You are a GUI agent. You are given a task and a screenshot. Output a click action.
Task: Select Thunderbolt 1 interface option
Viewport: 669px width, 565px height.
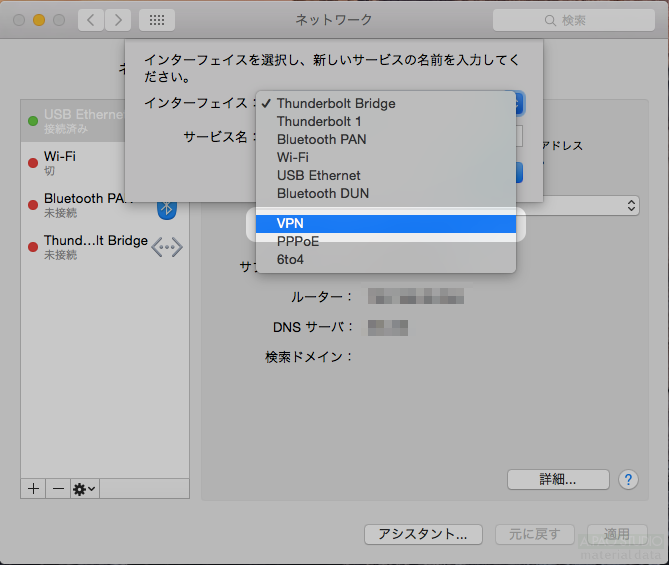(x=386, y=122)
